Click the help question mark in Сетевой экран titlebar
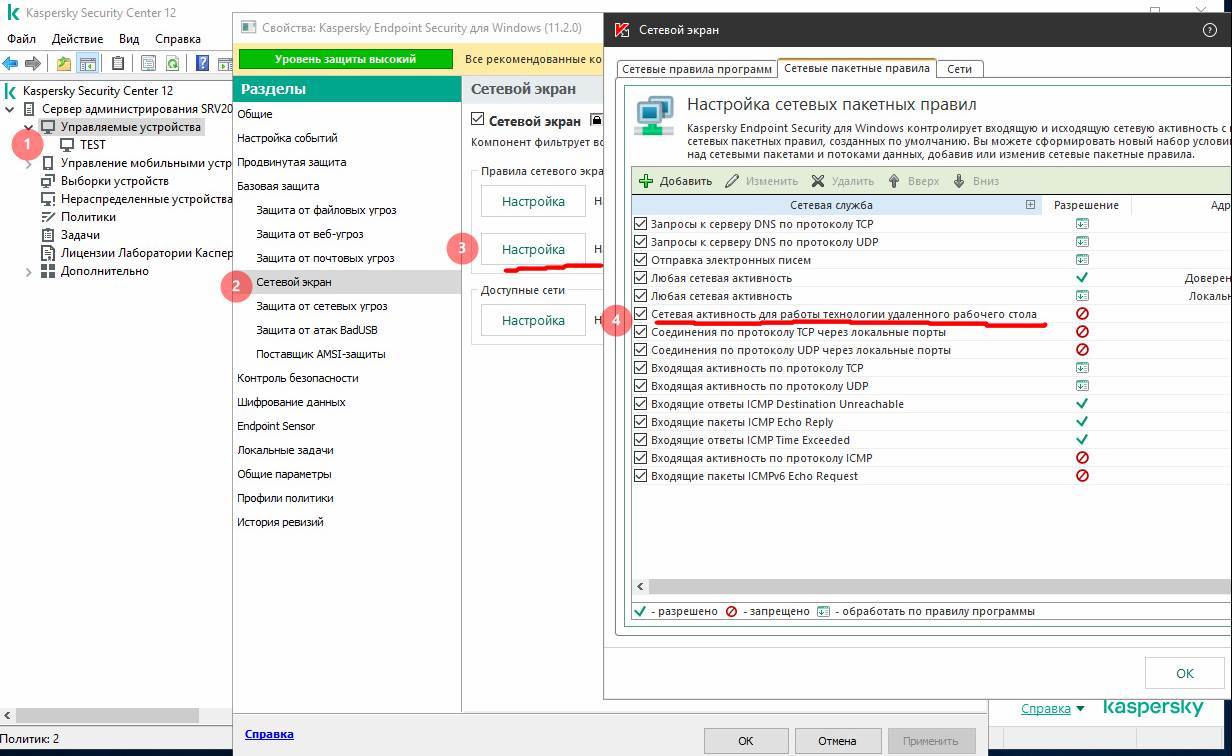 1209,30
